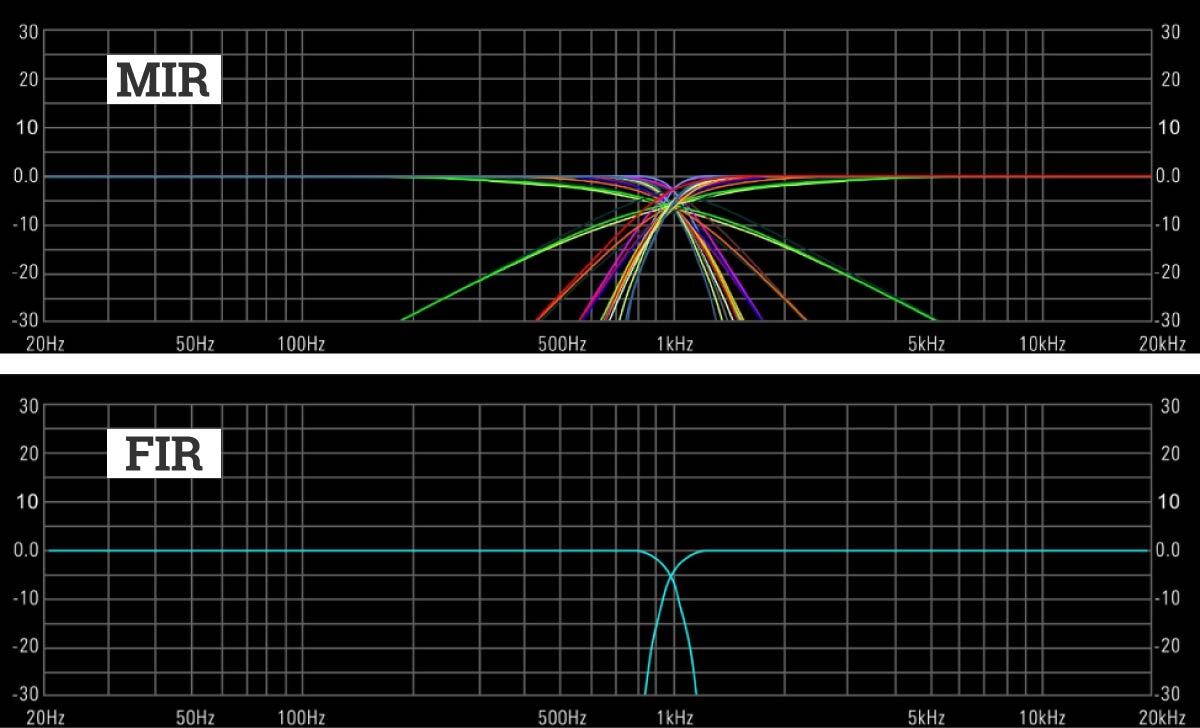Click the 50Hz label under the MIR graph
The image size is (1200, 728).
(195, 345)
